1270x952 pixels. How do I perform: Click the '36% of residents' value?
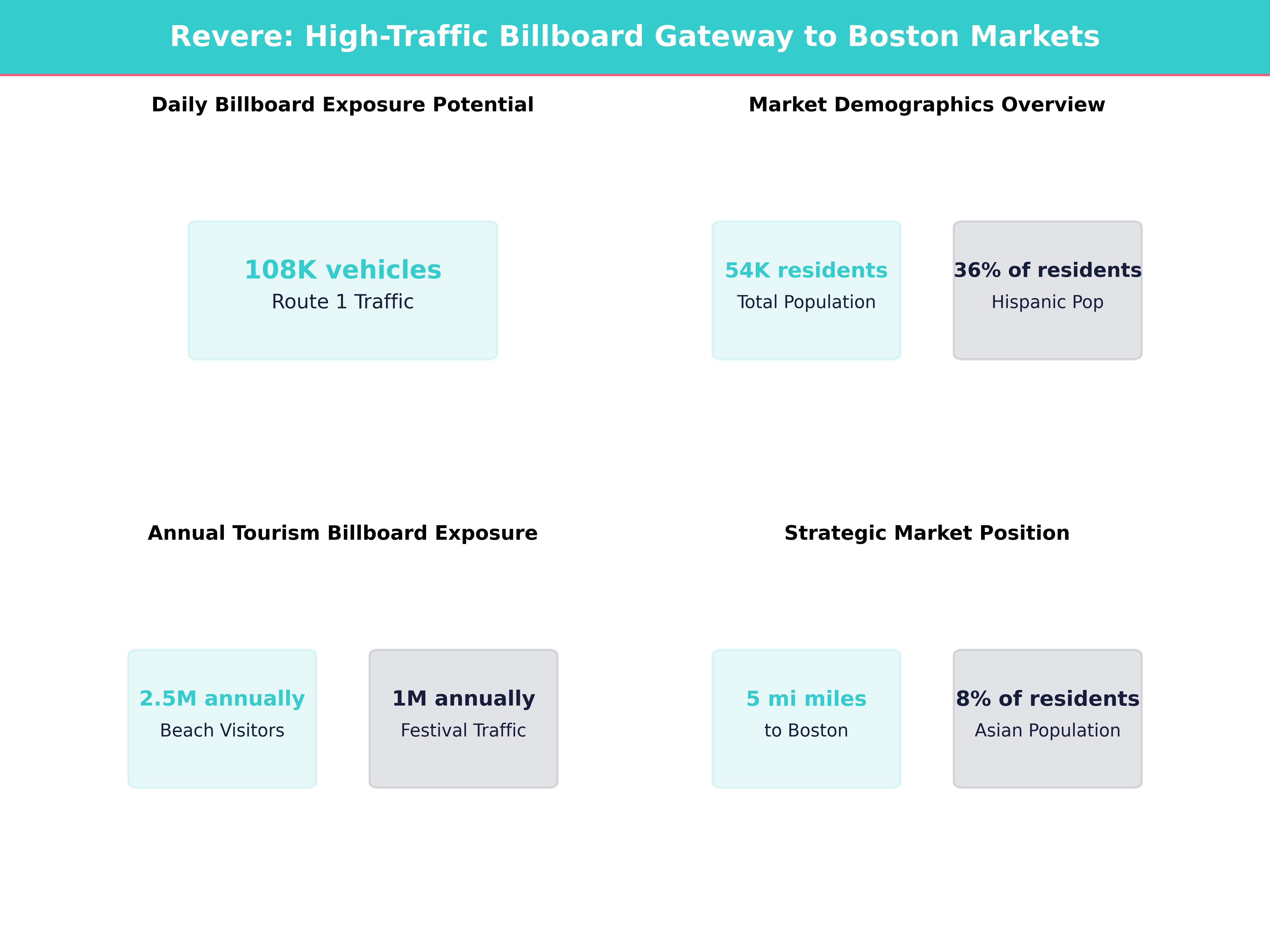[x=1047, y=270]
